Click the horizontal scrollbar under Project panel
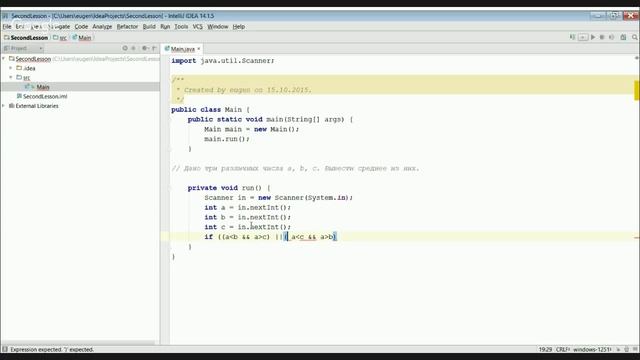The height and width of the screenshot is (360, 640). [78, 343]
